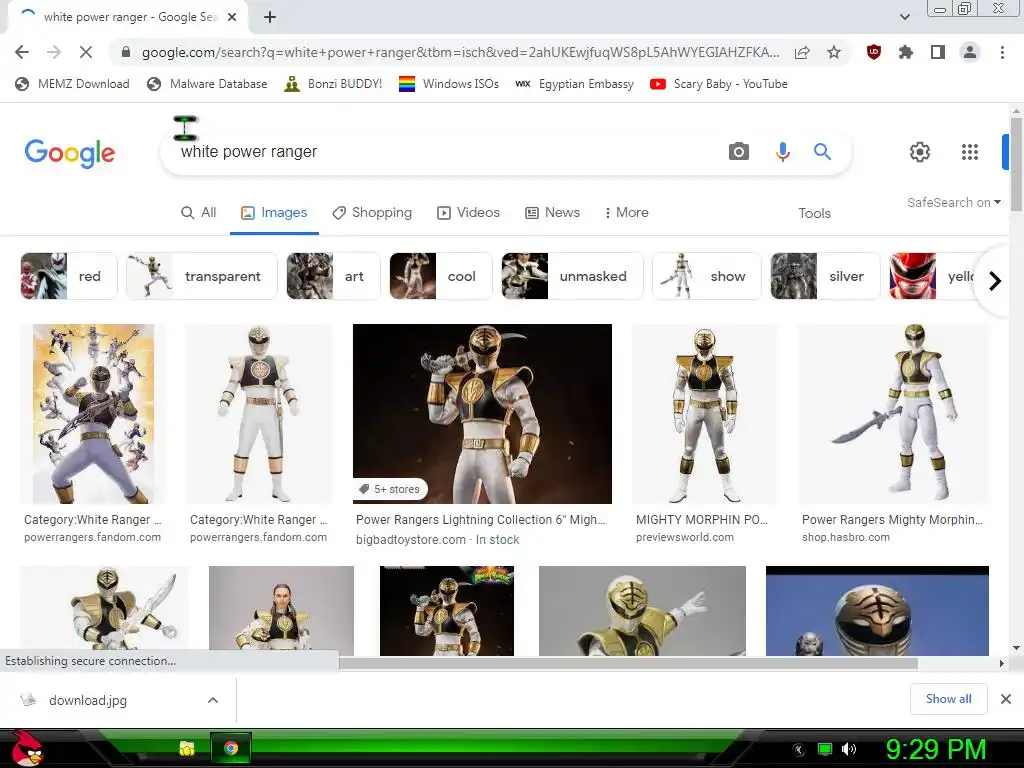Viewport: 1024px width, 768px height.
Task: Click the 9:29 PM clock
Action: [936, 749]
